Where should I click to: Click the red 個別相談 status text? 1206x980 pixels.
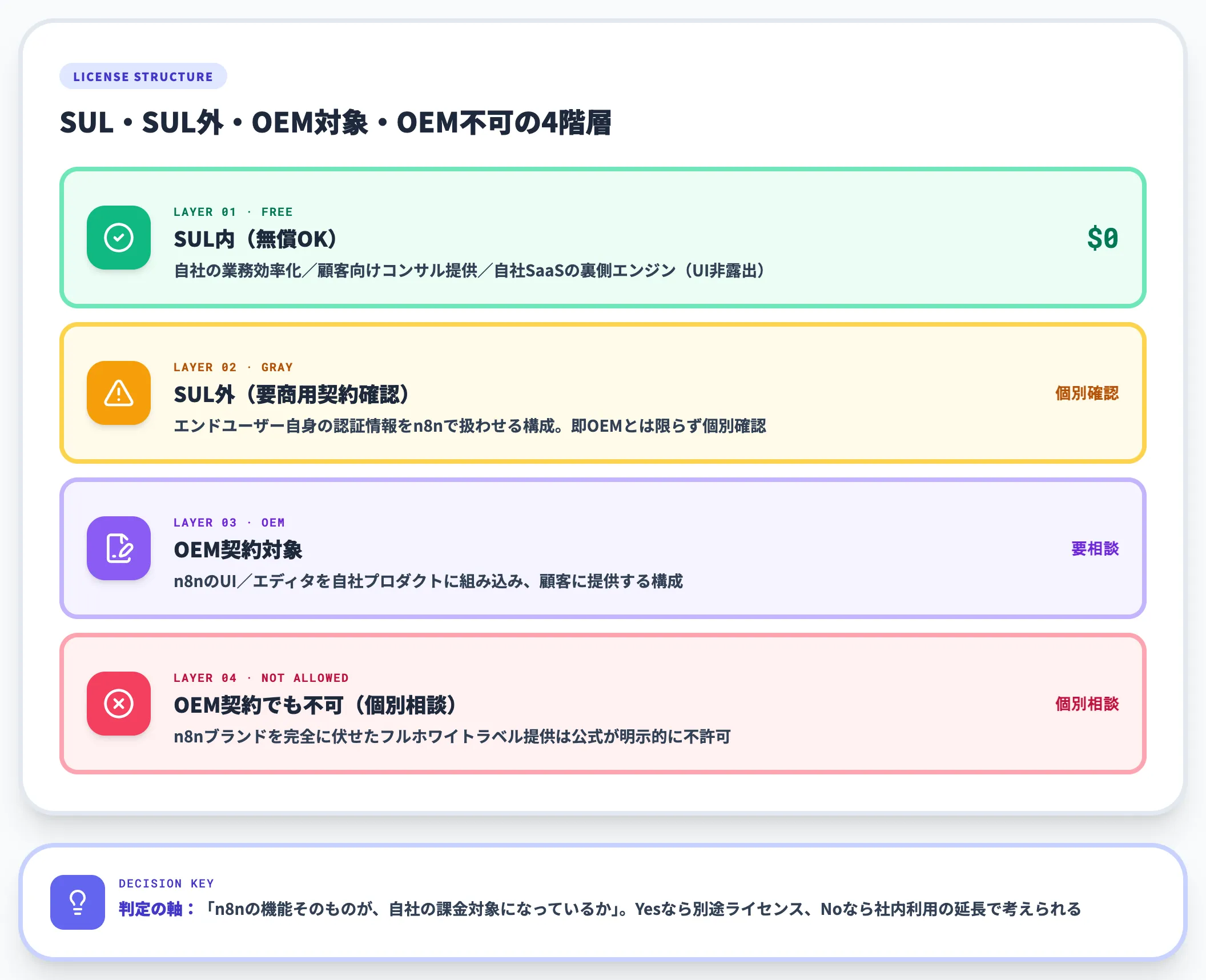point(1087,704)
